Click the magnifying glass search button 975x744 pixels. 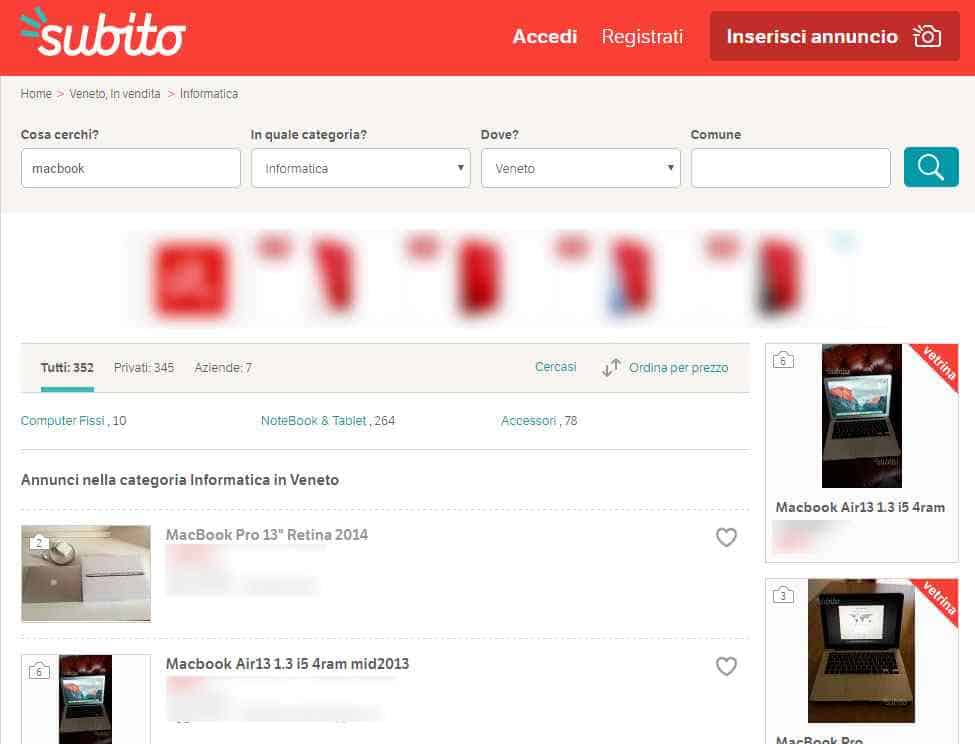coord(931,167)
